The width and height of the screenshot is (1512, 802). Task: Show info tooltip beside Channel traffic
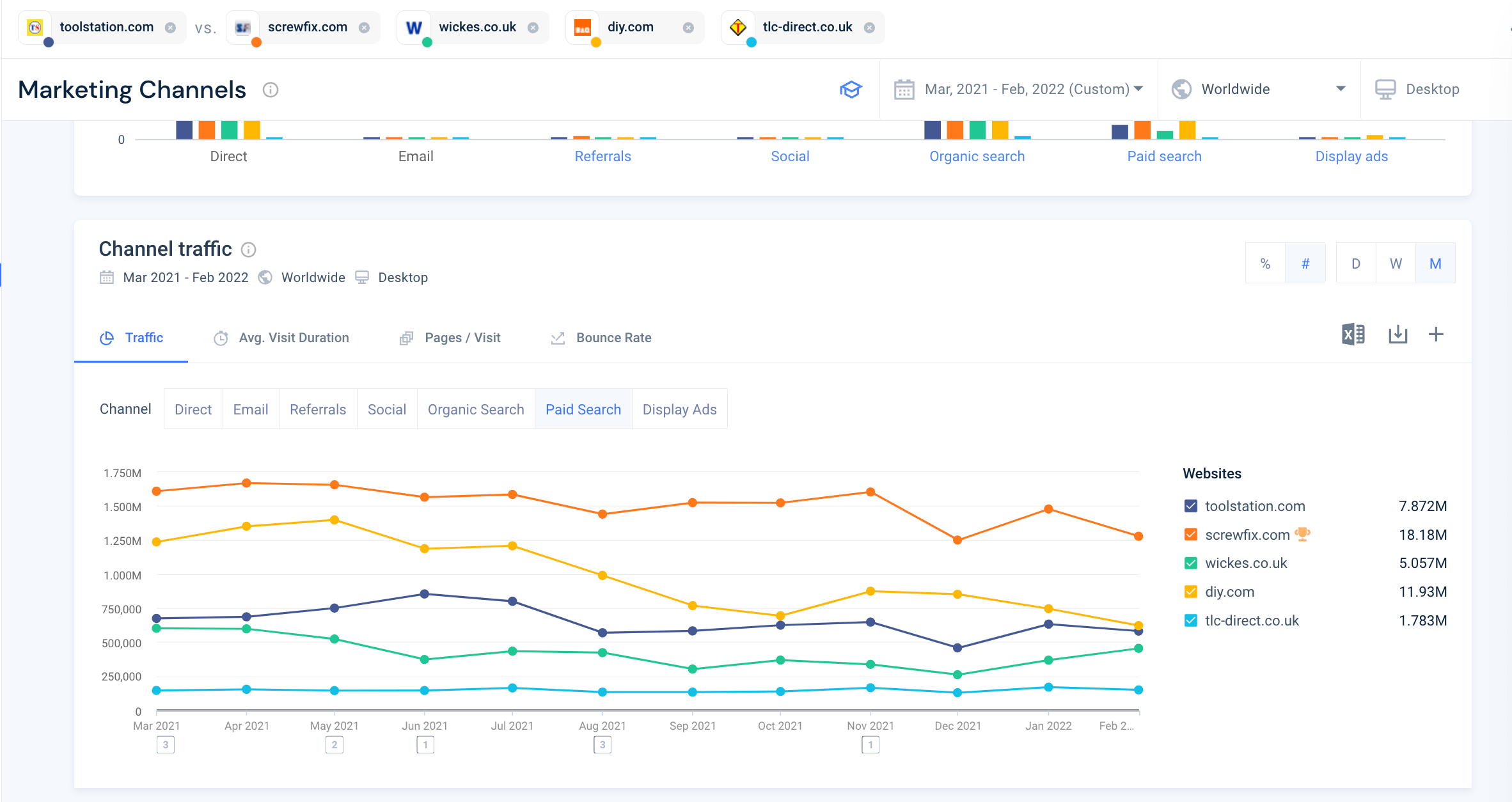pos(248,249)
